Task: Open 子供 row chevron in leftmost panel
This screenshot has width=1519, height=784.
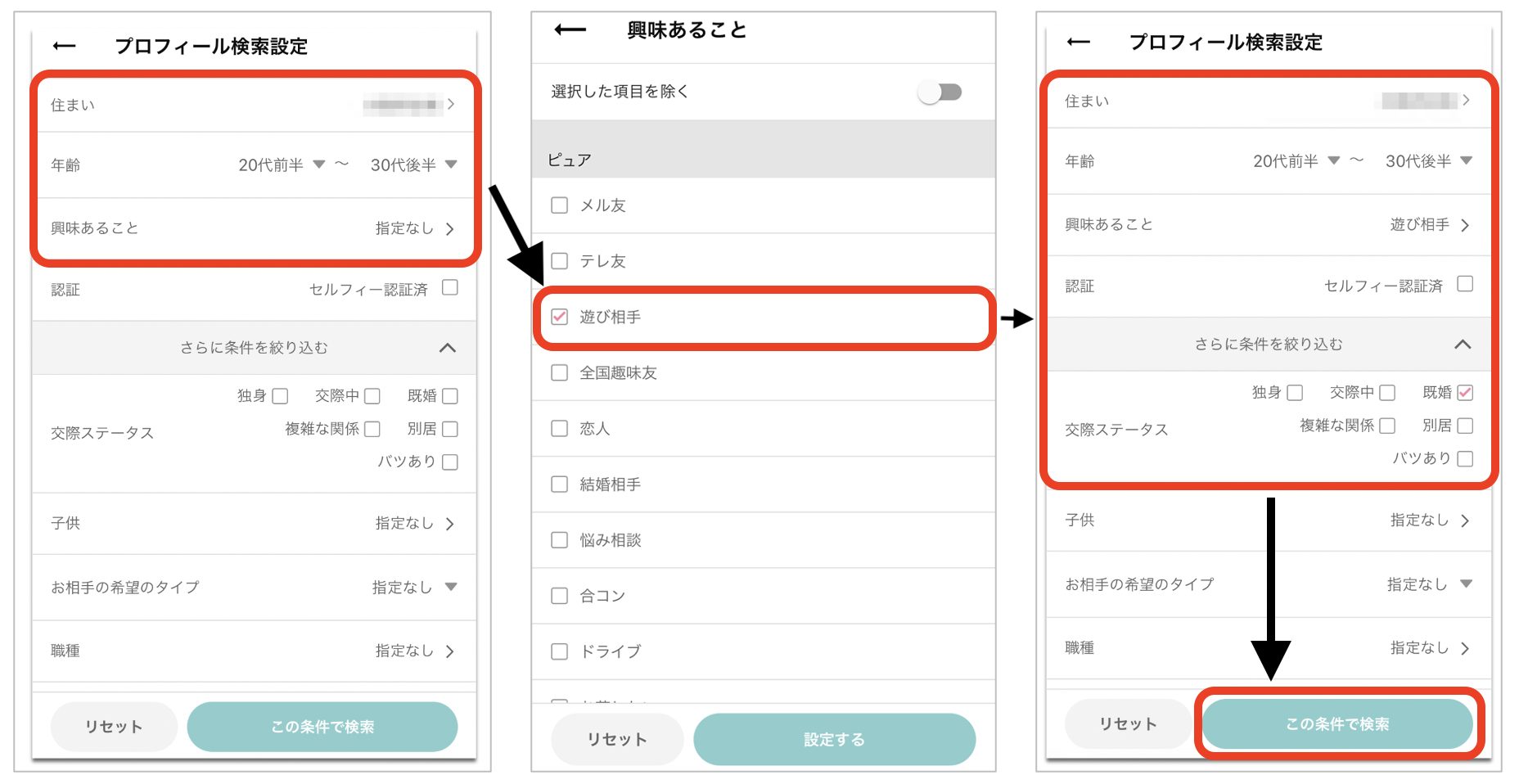Action: (450, 524)
